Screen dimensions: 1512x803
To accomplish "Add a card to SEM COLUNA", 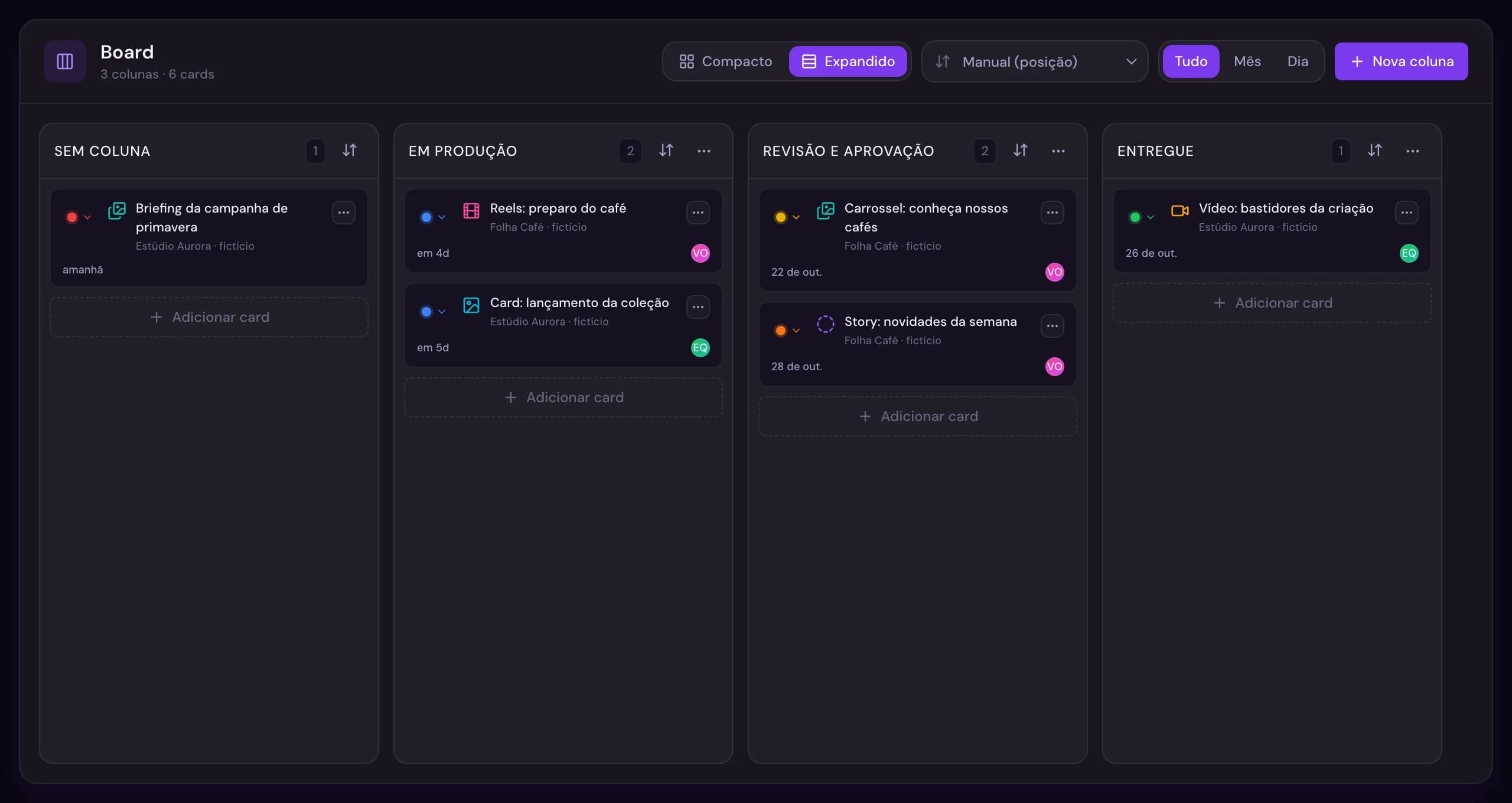I will [x=209, y=317].
